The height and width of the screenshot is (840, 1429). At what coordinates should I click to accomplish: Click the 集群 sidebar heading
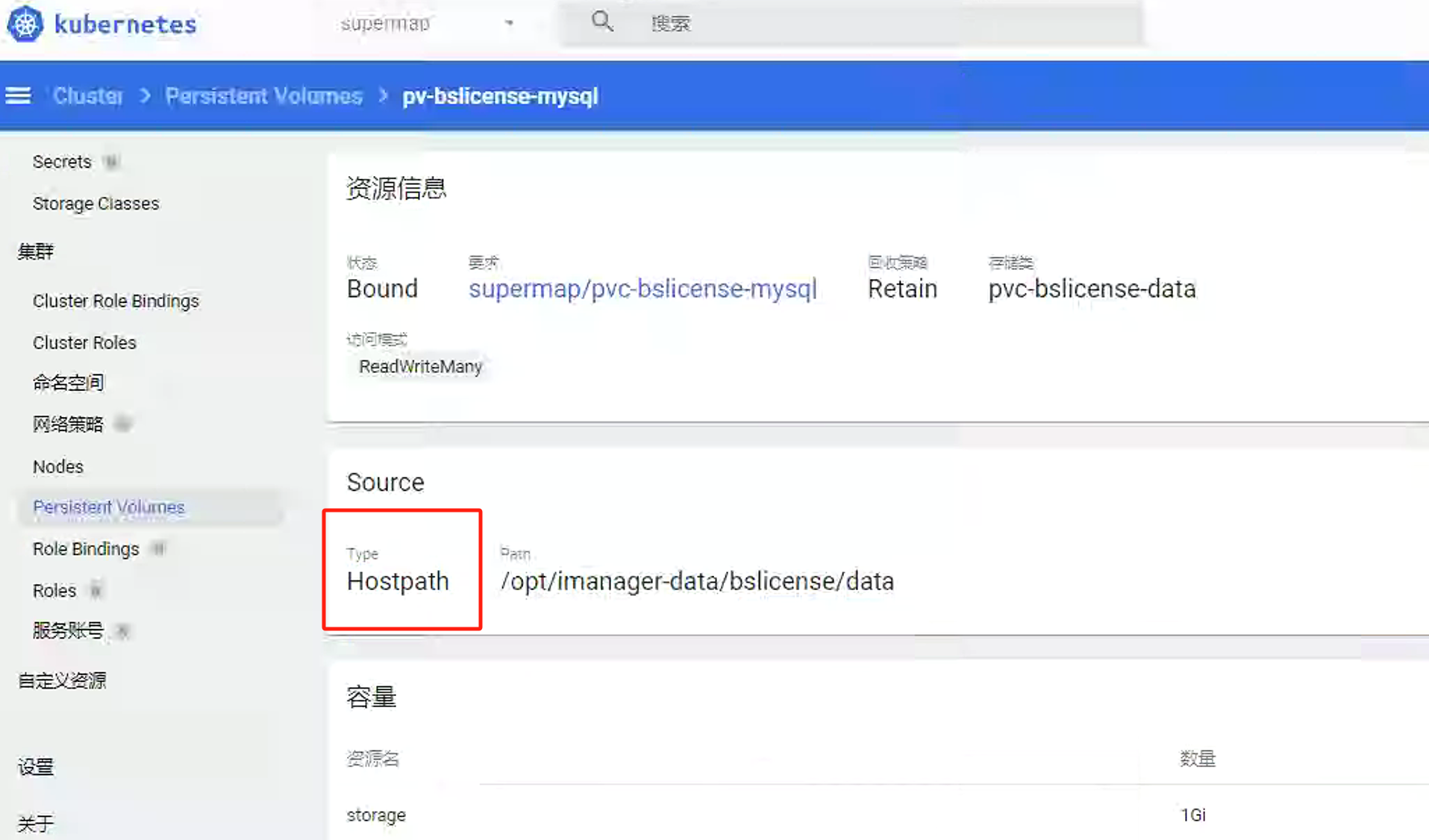tap(36, 251)
